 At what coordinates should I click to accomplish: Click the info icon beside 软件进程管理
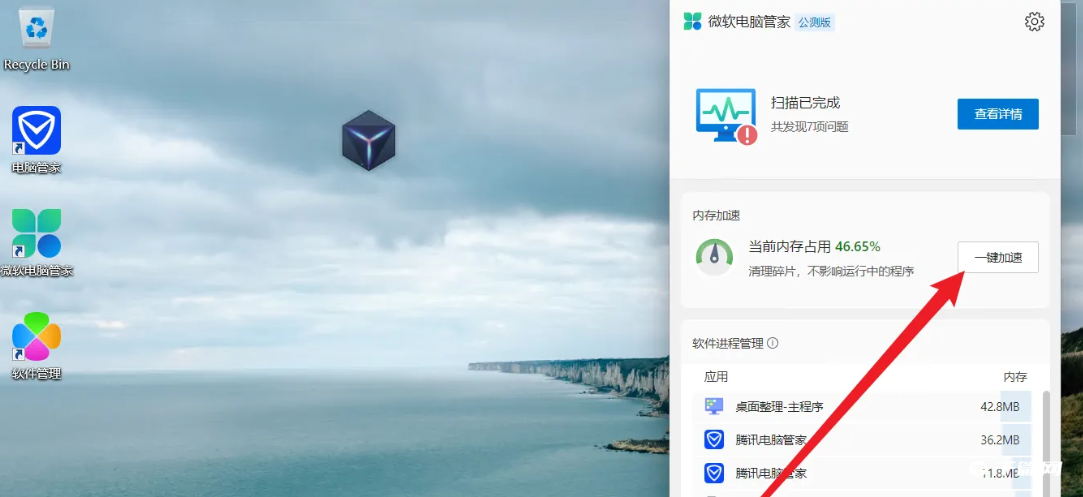point(773,343)
